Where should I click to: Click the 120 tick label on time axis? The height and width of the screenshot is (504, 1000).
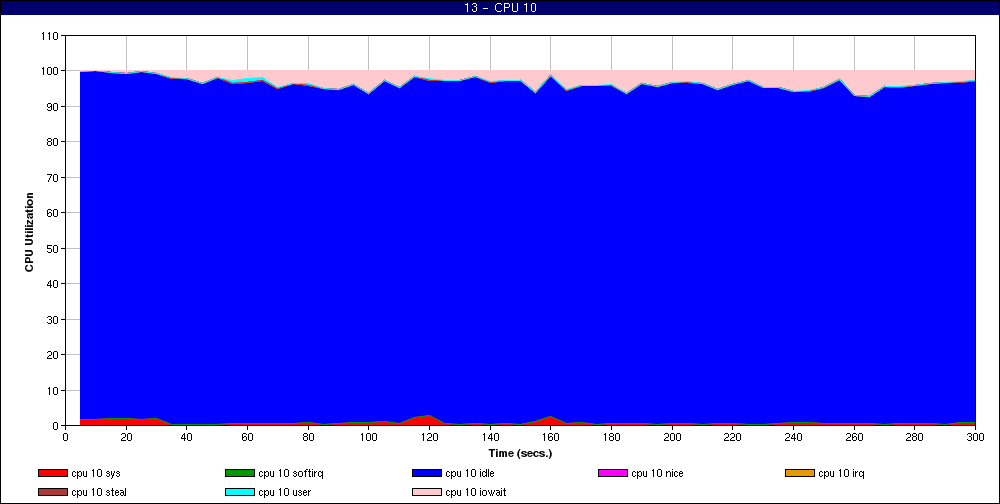(x=429, y=437)
